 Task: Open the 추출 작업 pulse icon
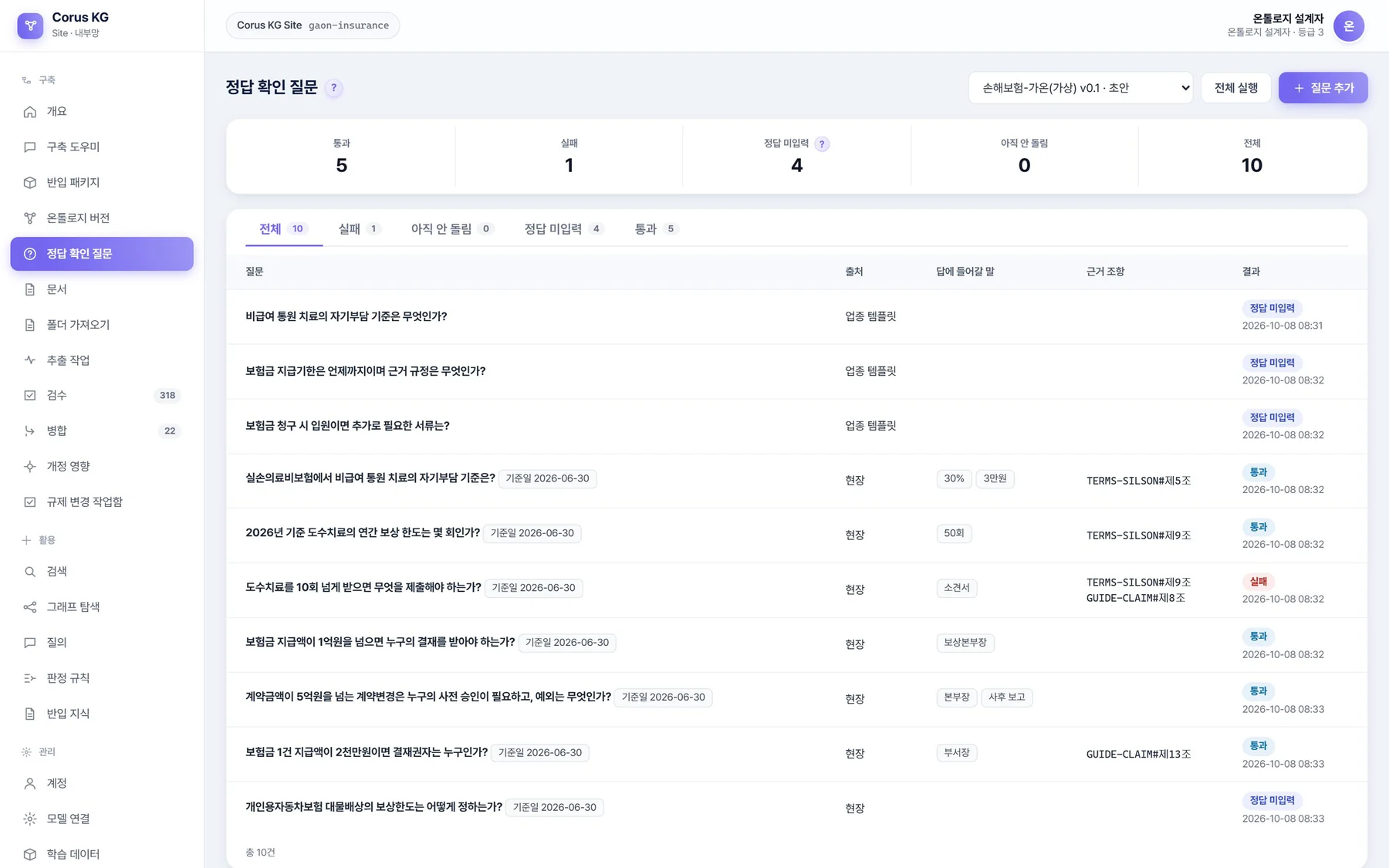29,360
